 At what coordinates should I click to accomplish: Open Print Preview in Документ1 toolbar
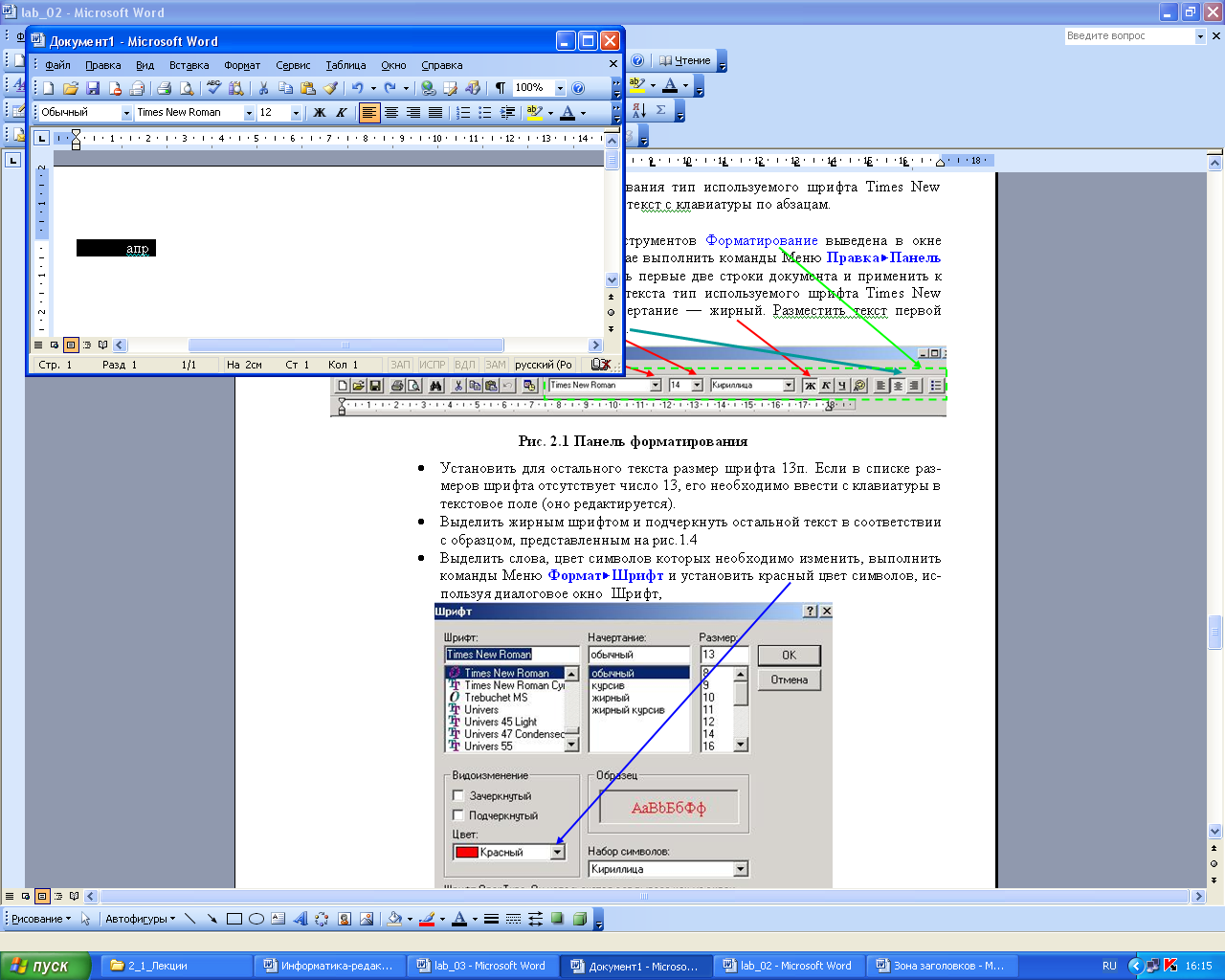coord(187,88)
